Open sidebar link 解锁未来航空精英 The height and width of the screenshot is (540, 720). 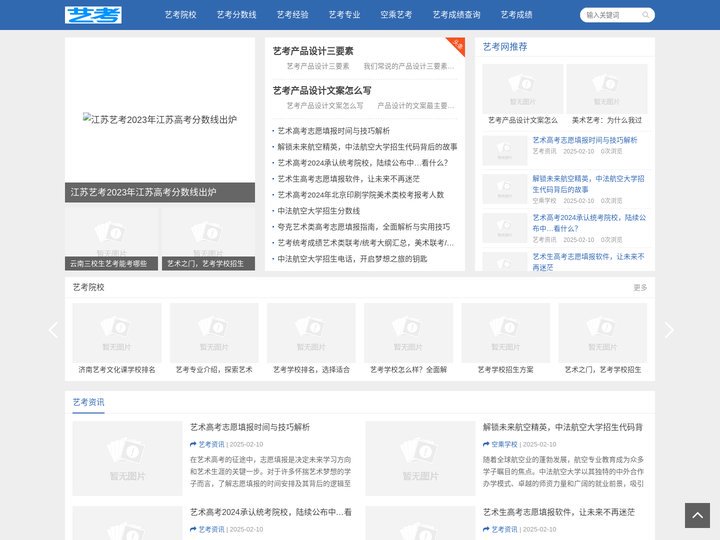click(x=588, y=184)
